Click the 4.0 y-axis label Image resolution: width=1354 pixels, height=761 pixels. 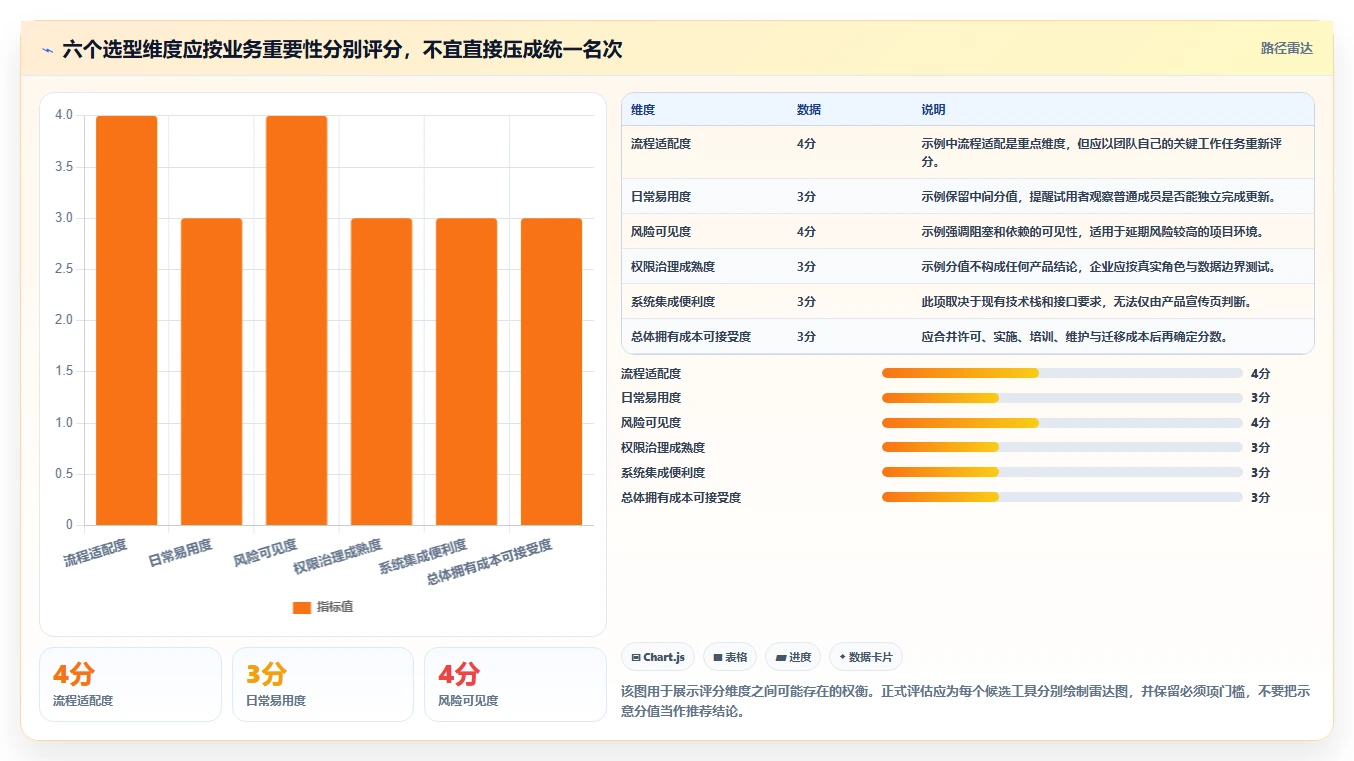tap(64, 115)
